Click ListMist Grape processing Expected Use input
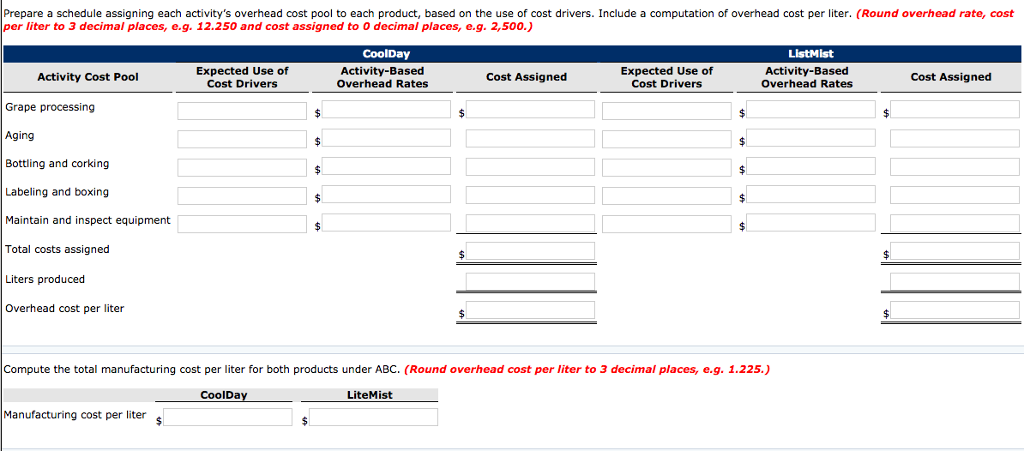 [667, 110]
